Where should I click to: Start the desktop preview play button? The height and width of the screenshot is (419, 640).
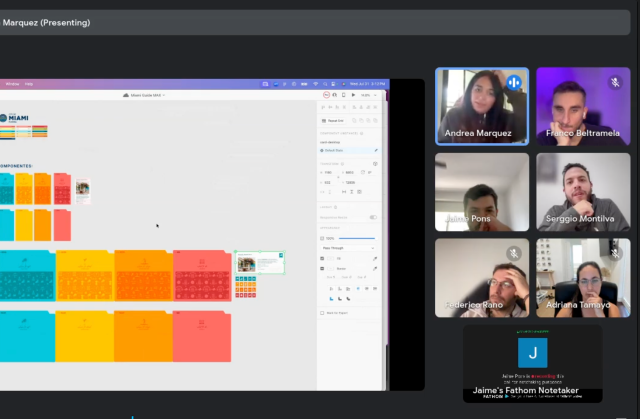point(353,95)
